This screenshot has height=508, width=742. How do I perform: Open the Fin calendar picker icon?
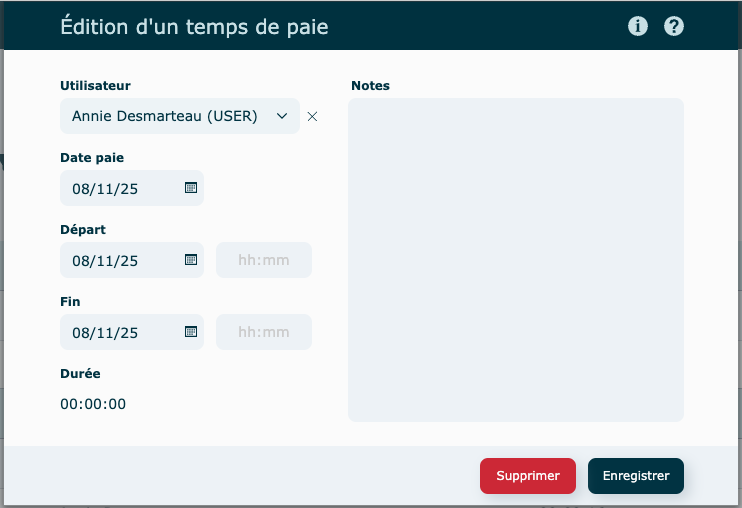(x=191, y=332)
